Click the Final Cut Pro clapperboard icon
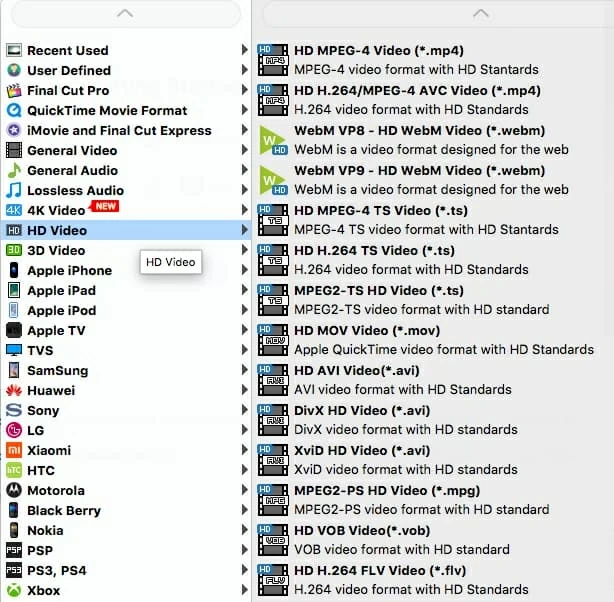Image resolution: width=614 pixels, height=602 pixels. [14, 90]
